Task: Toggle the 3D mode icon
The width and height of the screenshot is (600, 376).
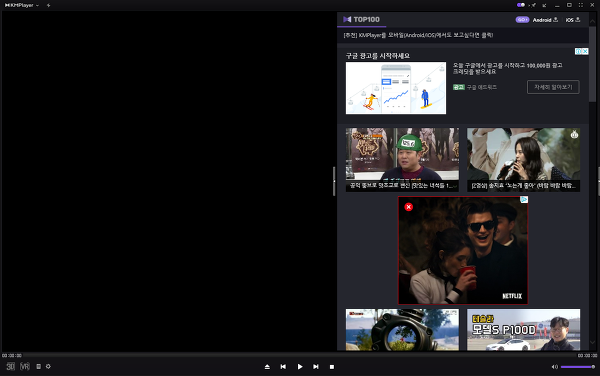Action: click(x=10, y=366)
